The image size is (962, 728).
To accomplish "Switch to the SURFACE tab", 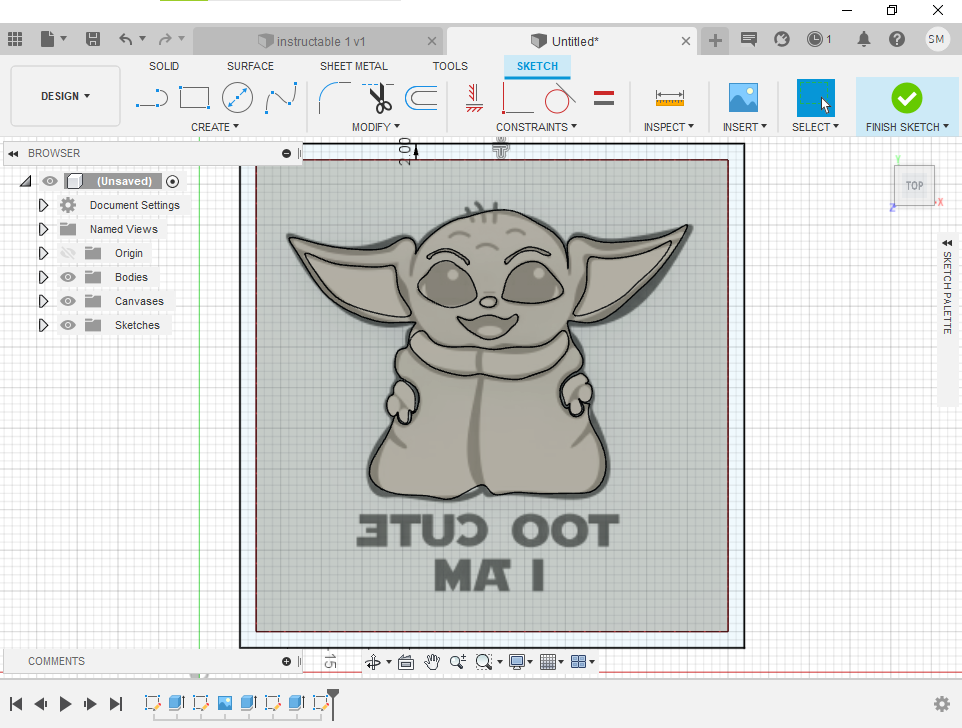I will tap(250, 66).
